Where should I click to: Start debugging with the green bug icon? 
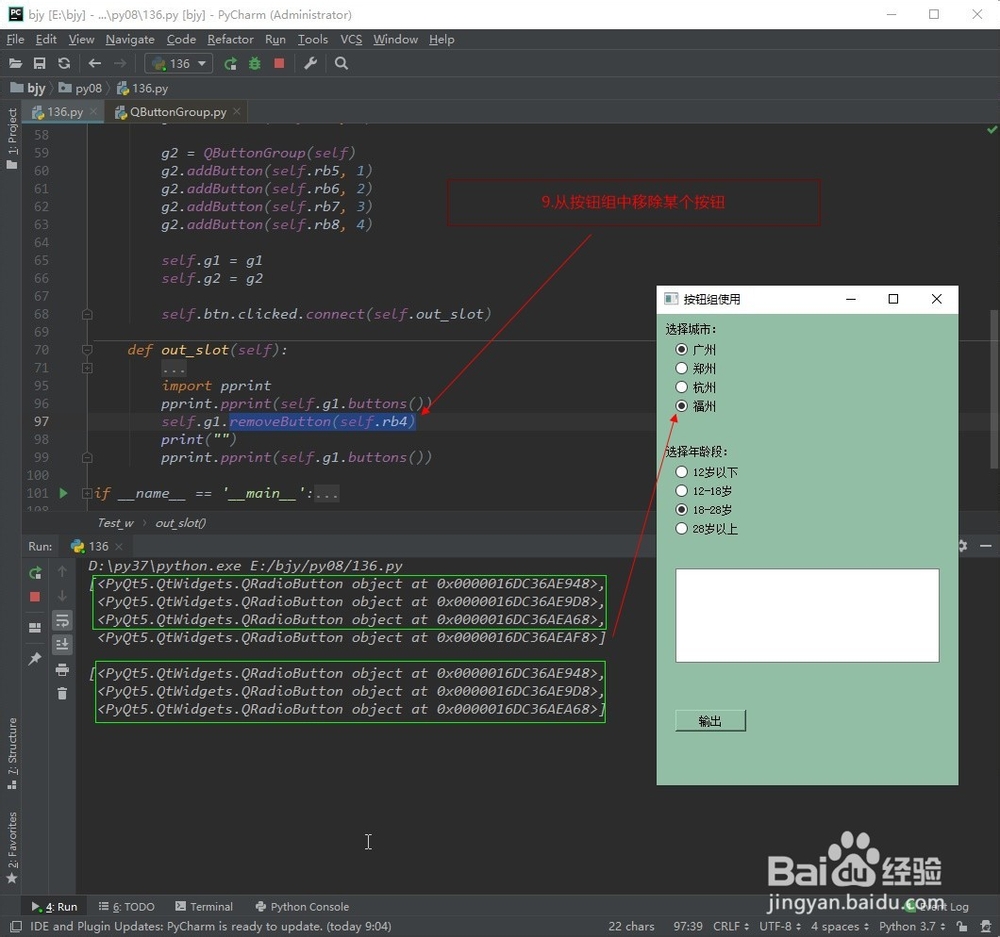coord(254,63)
